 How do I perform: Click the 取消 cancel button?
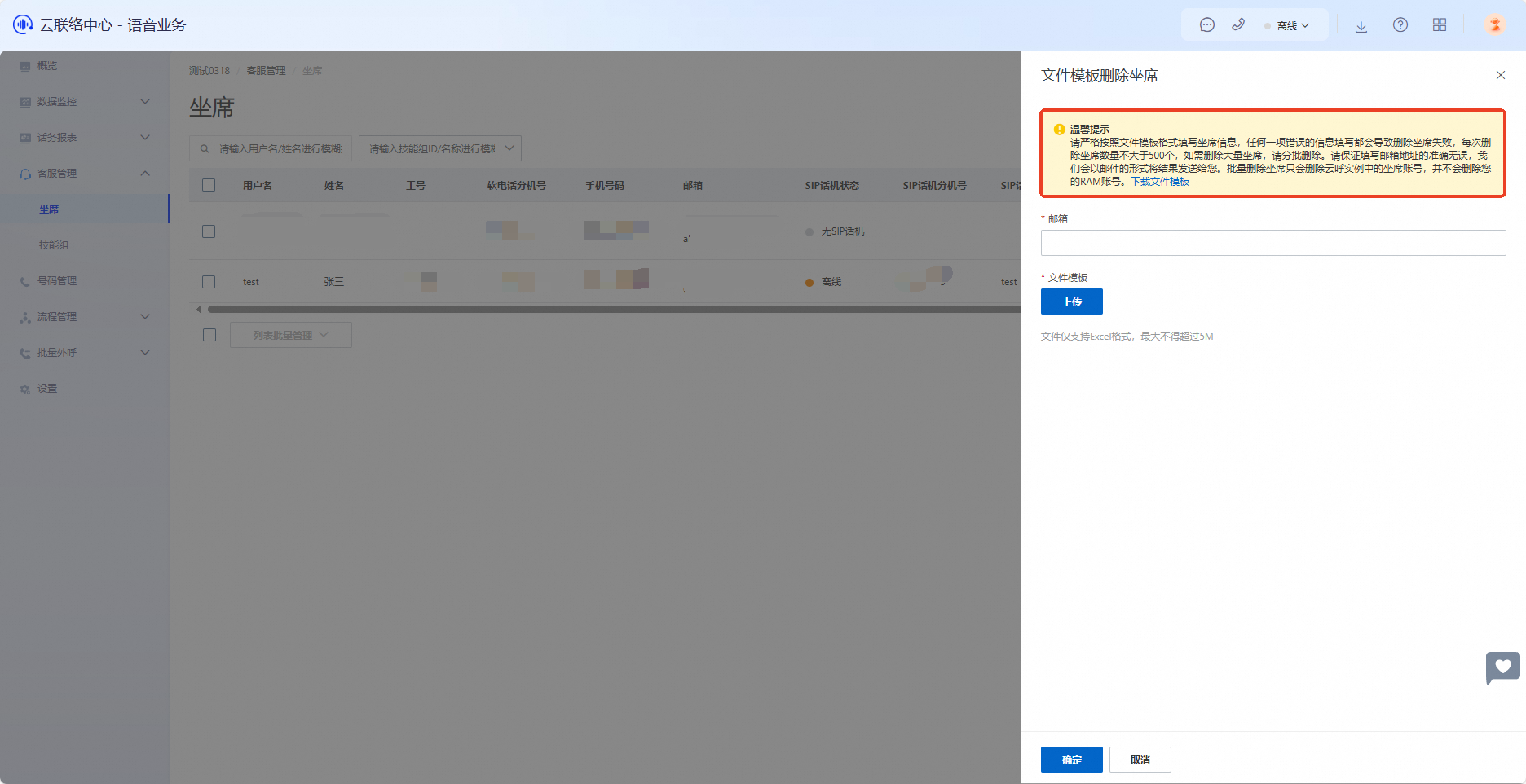point(1140,760)
